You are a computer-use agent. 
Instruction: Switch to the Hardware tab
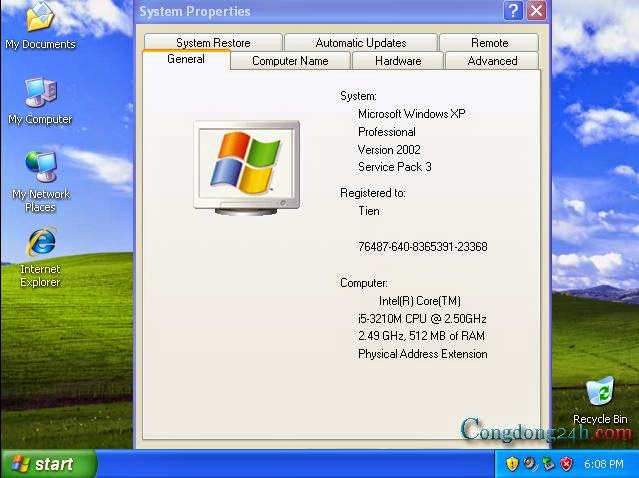(398, 61)
